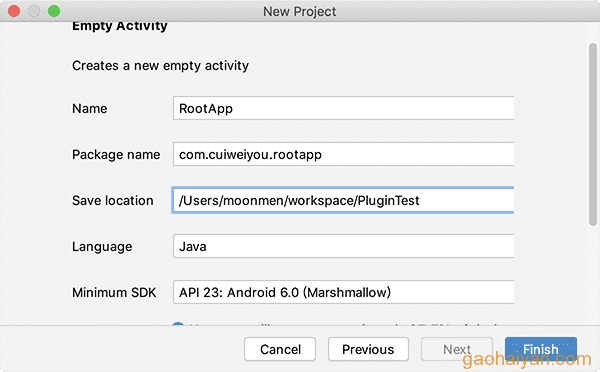Click the "Save location" label

click(112, 201)
